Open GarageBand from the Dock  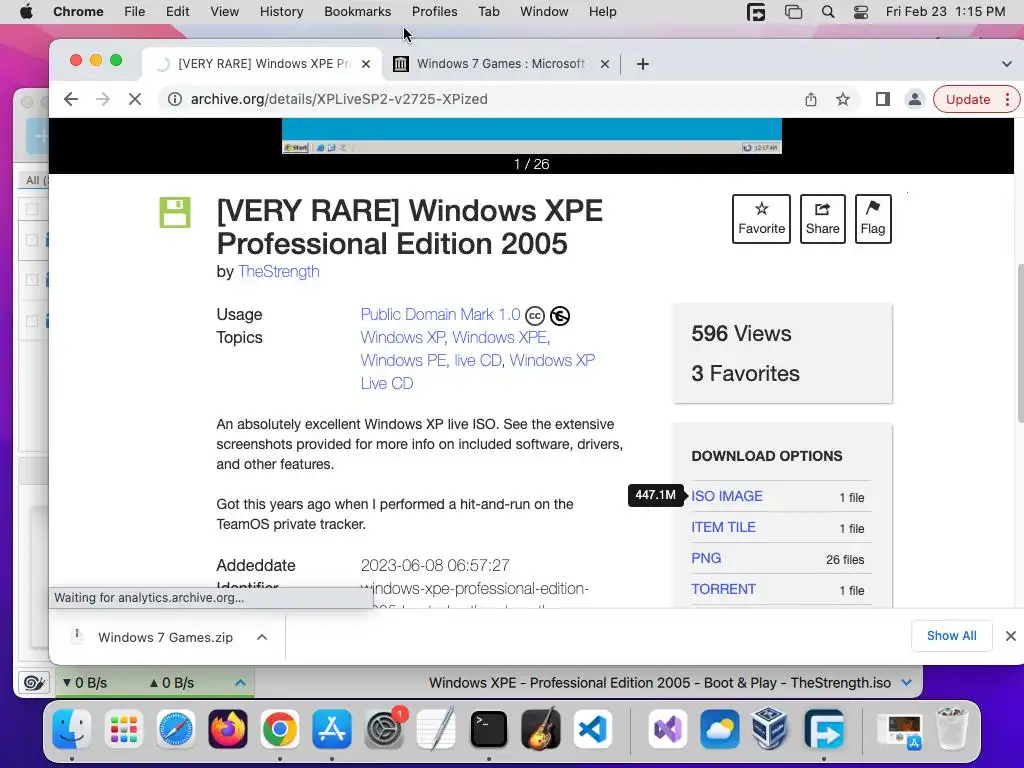click(x=541, y=729)
